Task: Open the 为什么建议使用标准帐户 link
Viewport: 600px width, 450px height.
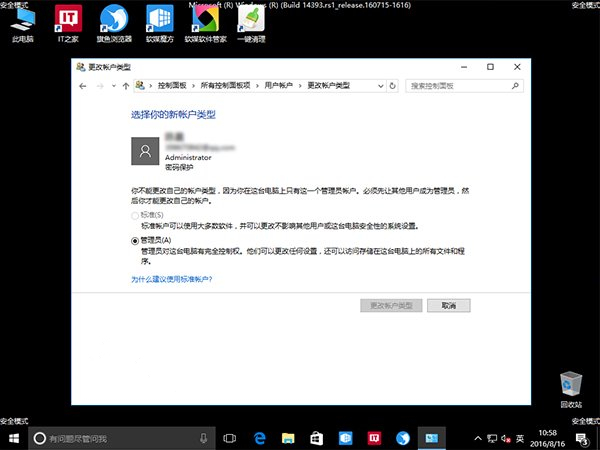Action: [171, 280]
